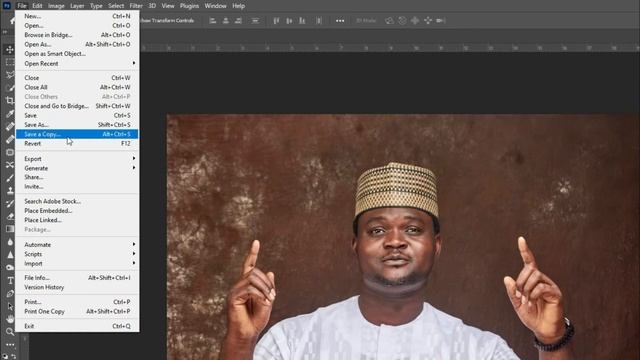
Task: Choose Close All menu entry
Action: 77,87
